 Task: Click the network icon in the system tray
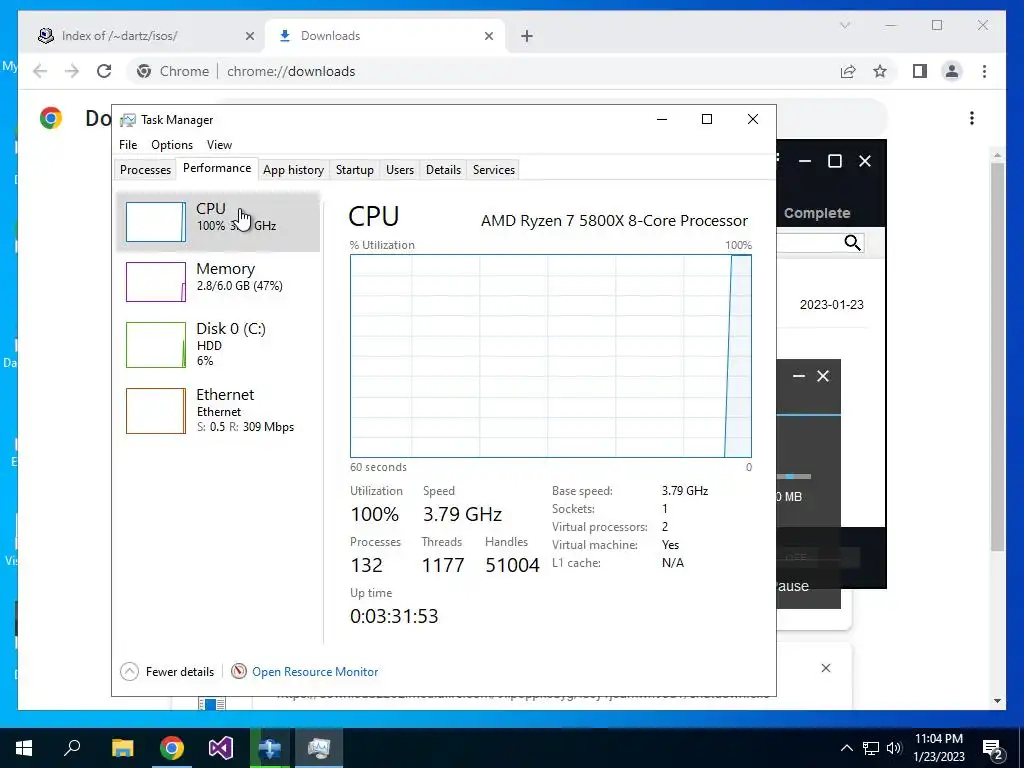click(x=871, y=748)
